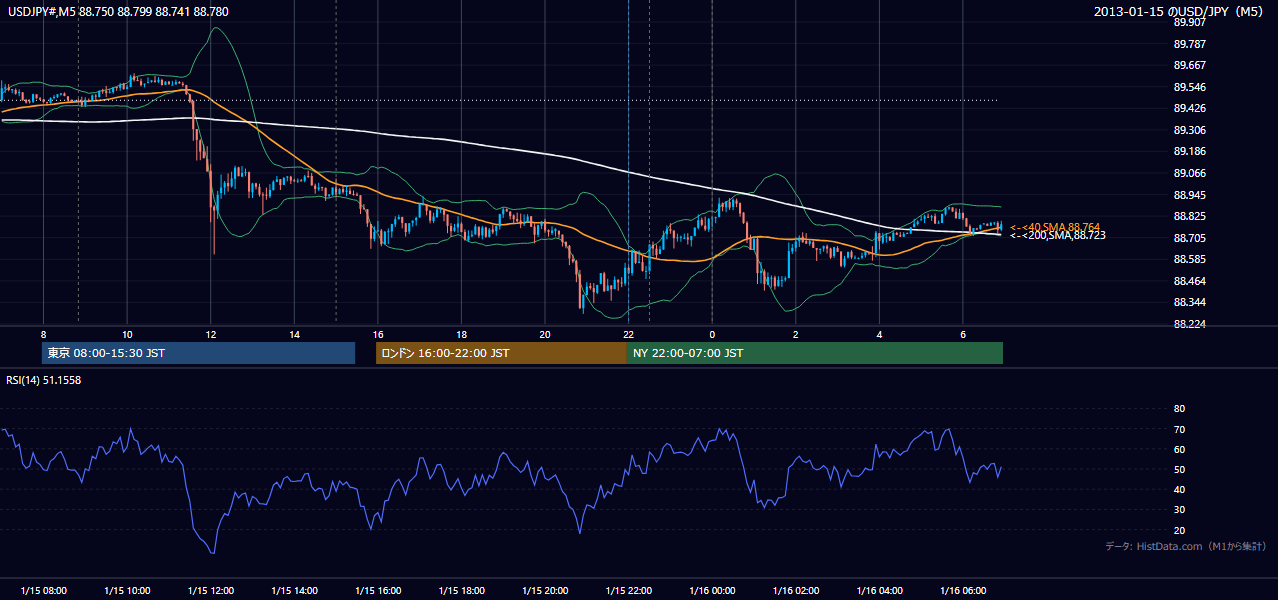Click hour label 18 under the price chart
The height and width of the screenshot is (600, 1278).
pyautogui.click(x=461, y=334)
